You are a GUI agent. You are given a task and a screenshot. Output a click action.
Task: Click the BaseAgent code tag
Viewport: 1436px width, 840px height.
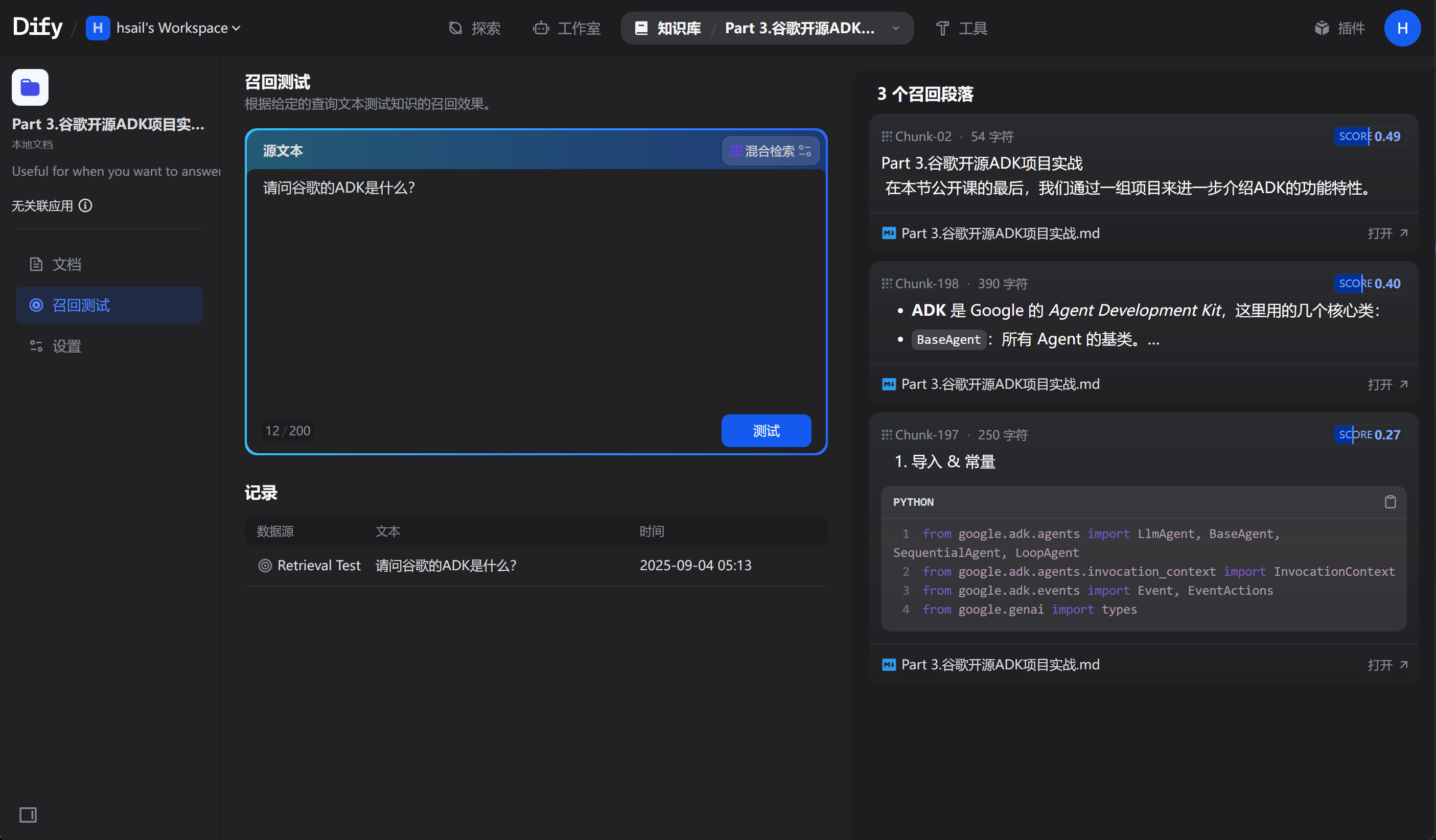[x=948, y=340]
